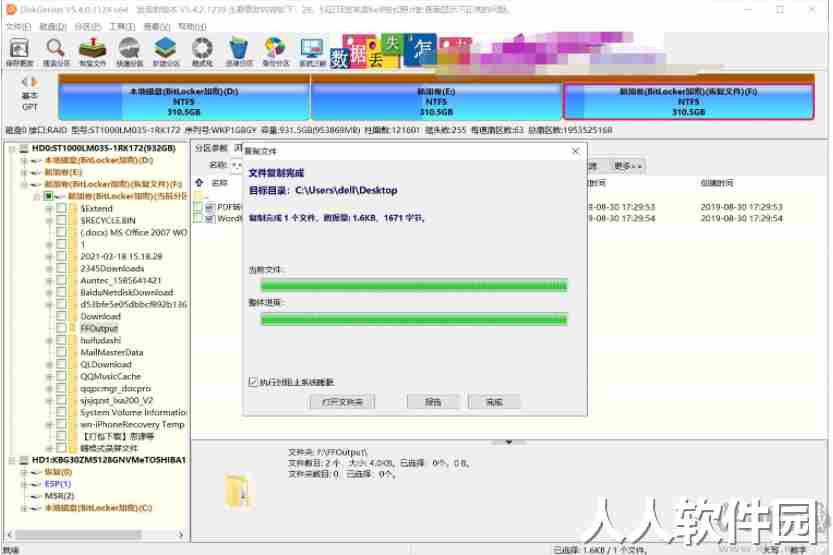Click the data recovery banner in toolbar
Image resolution: width=833 pixels, height=555 pixels.
[401, 52]
